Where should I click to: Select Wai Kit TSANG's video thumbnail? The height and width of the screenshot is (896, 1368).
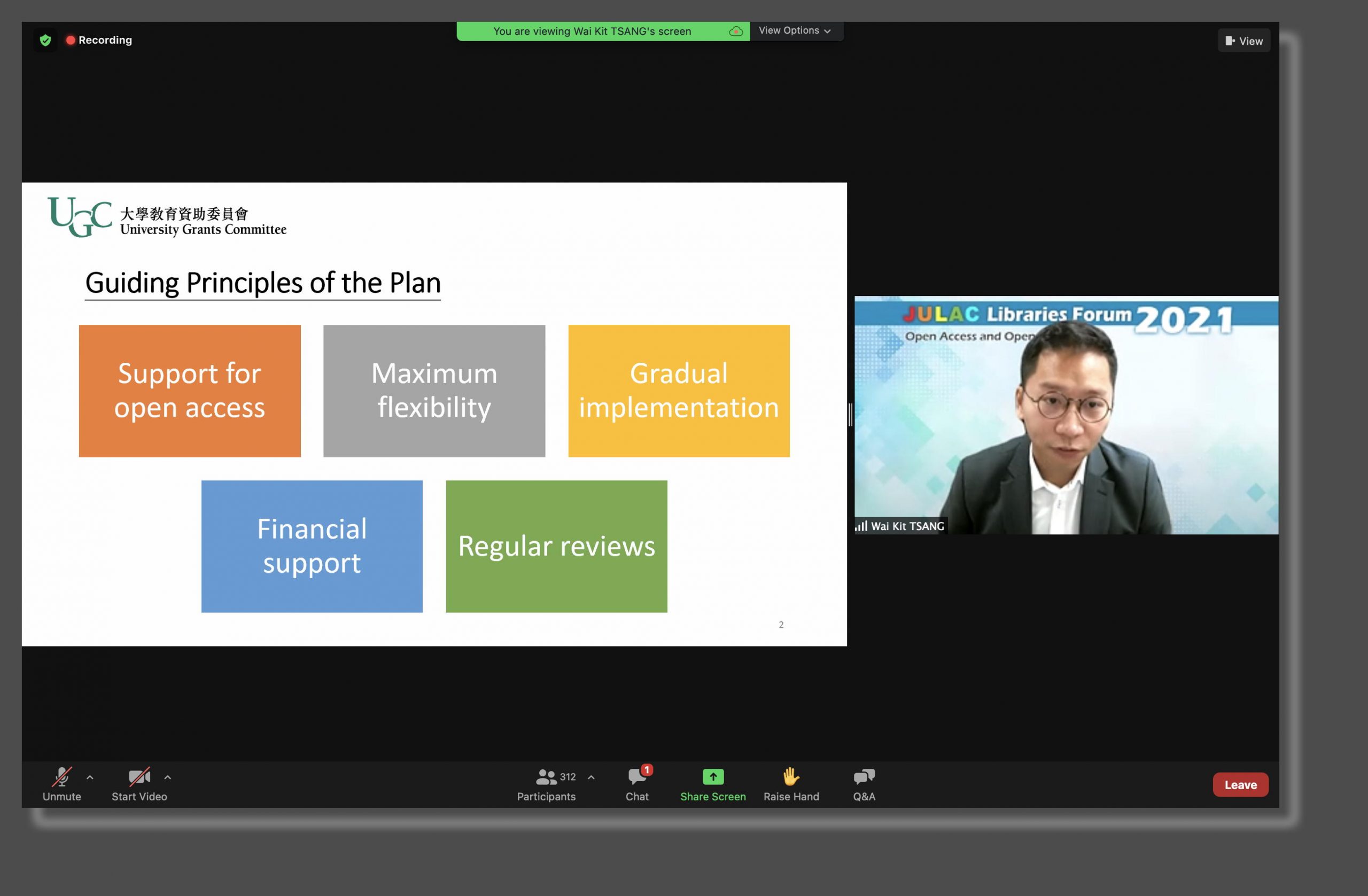1066,415
